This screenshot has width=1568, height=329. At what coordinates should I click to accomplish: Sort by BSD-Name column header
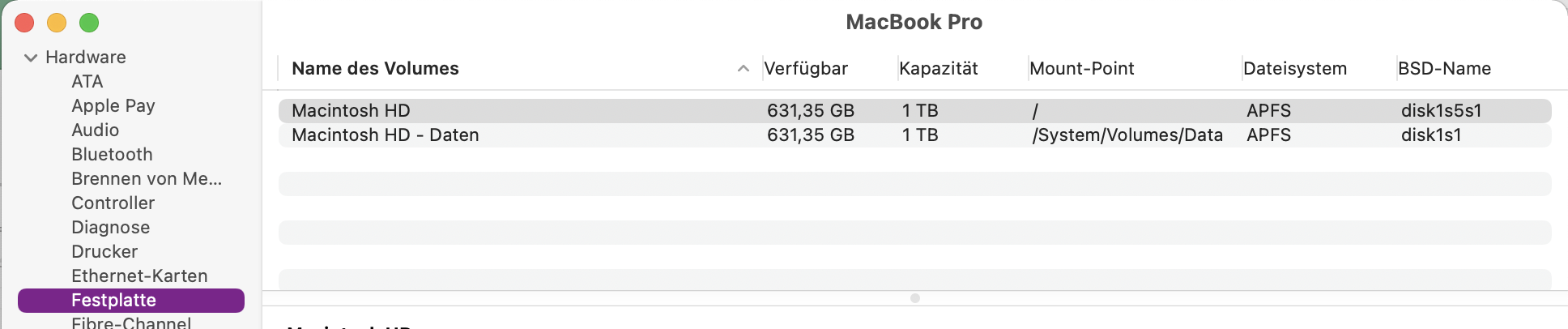coord(1444,69)
